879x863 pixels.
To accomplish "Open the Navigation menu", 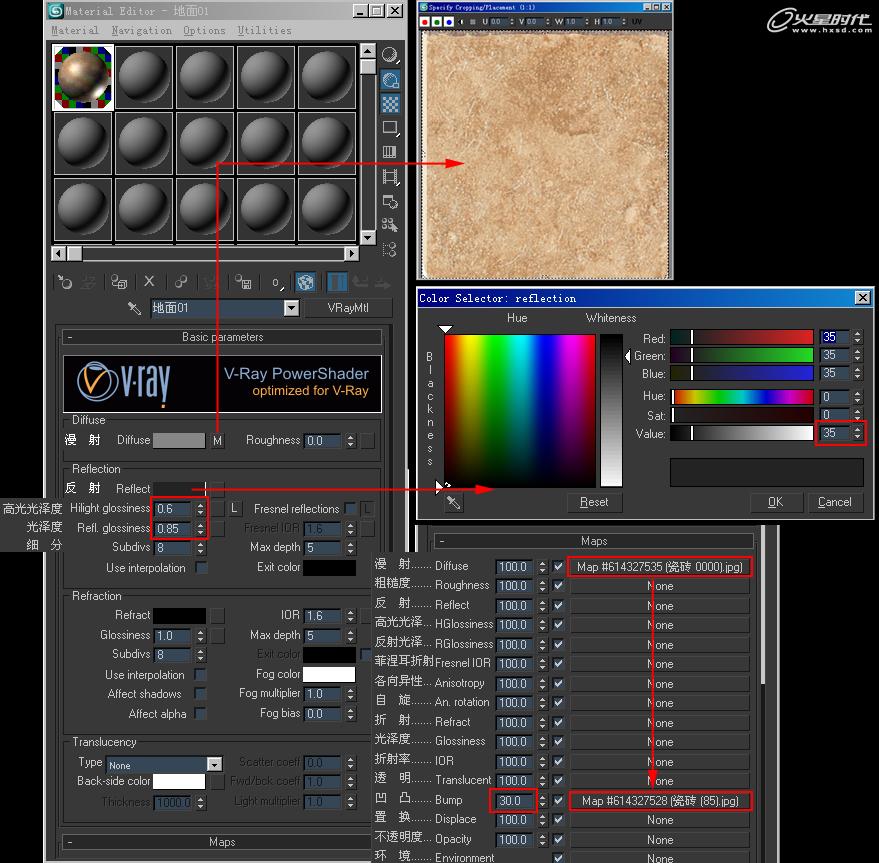I will tap(141, 30).
